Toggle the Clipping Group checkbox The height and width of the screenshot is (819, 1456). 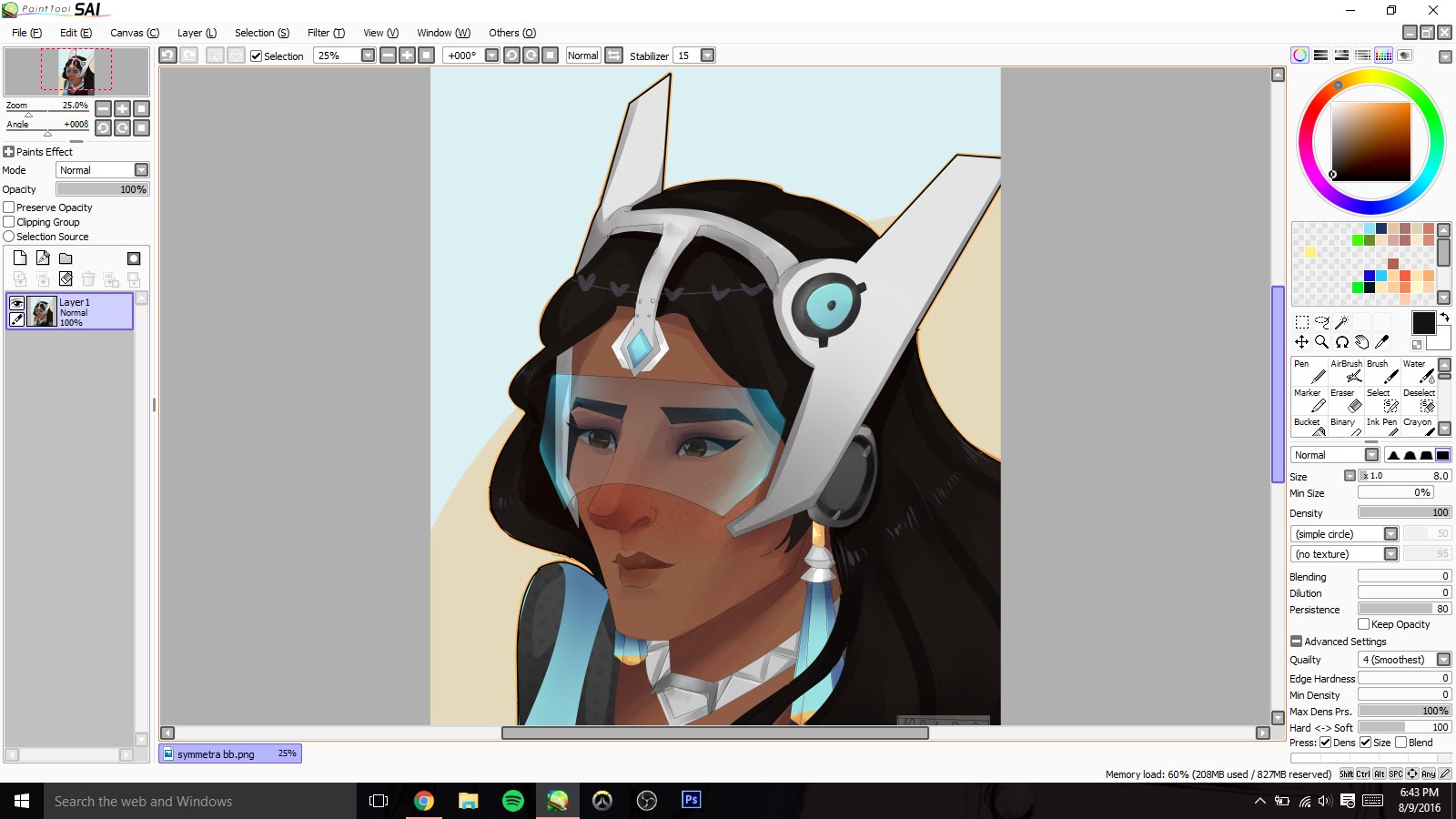pyautogui.click(x=9, y=222)
